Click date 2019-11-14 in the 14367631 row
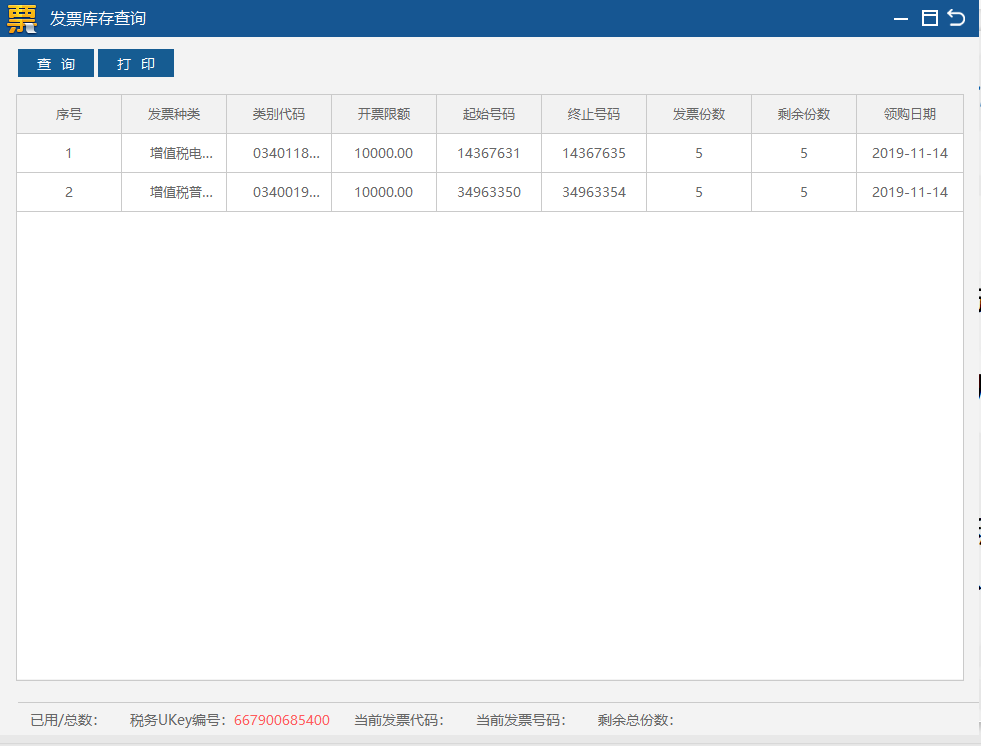 click(x=910, y=153)
